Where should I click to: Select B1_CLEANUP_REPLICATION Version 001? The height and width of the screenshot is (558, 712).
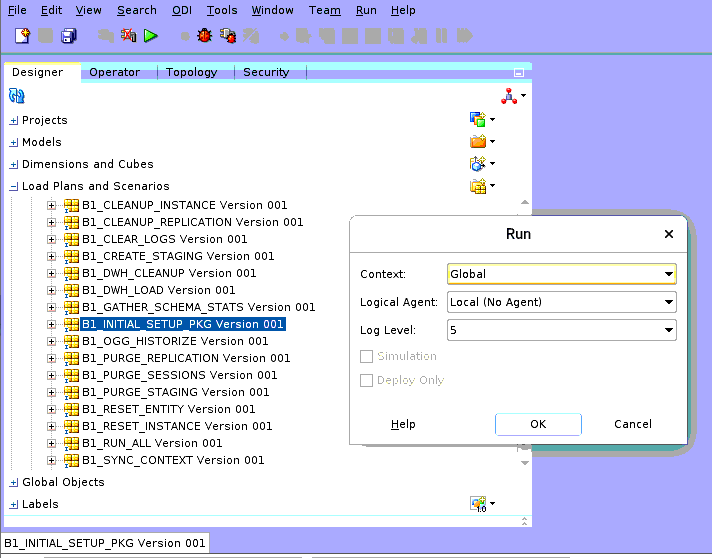click(193, 222)
